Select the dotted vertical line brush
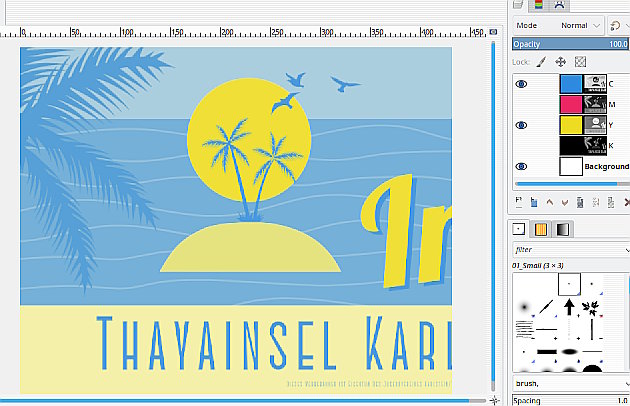This screenshot has width=630, height=406. 569,329
